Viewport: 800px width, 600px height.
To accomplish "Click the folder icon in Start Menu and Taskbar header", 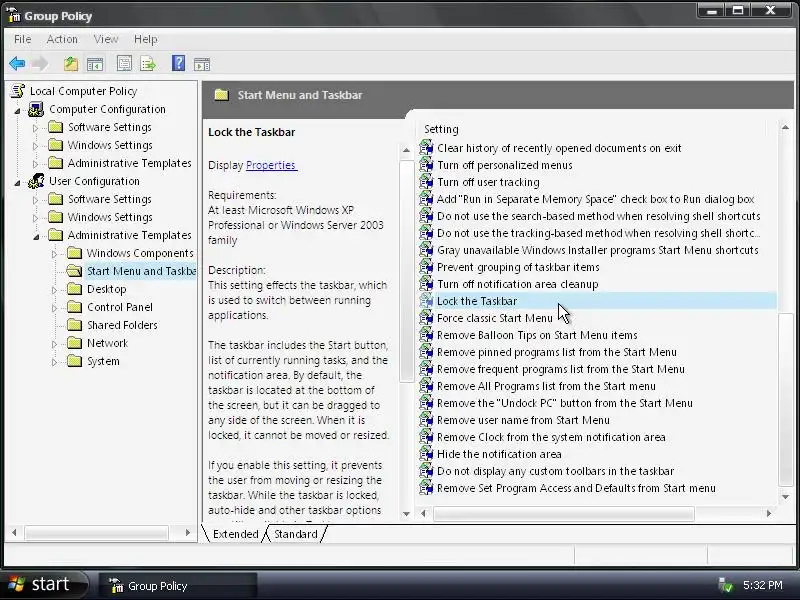I will click(221, 94).
